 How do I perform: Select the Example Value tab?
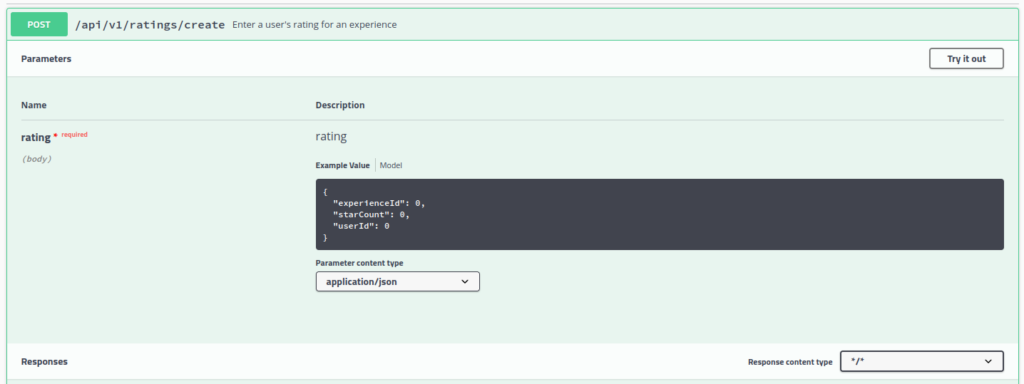pos(342,166)
